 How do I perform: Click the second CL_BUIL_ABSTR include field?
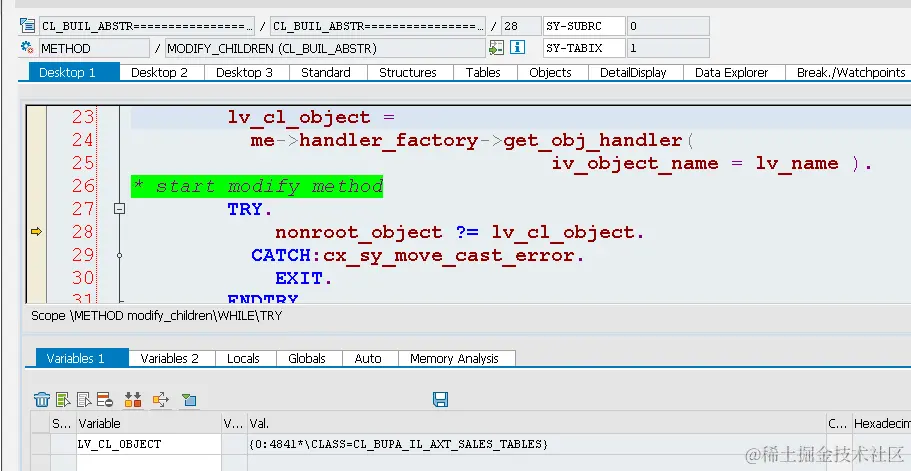tap(378, 26)
